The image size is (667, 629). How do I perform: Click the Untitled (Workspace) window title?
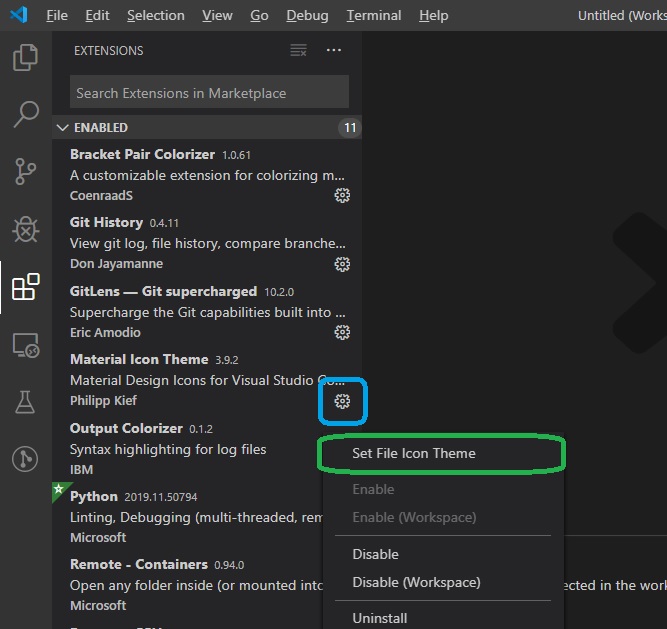tap(622, 15)
